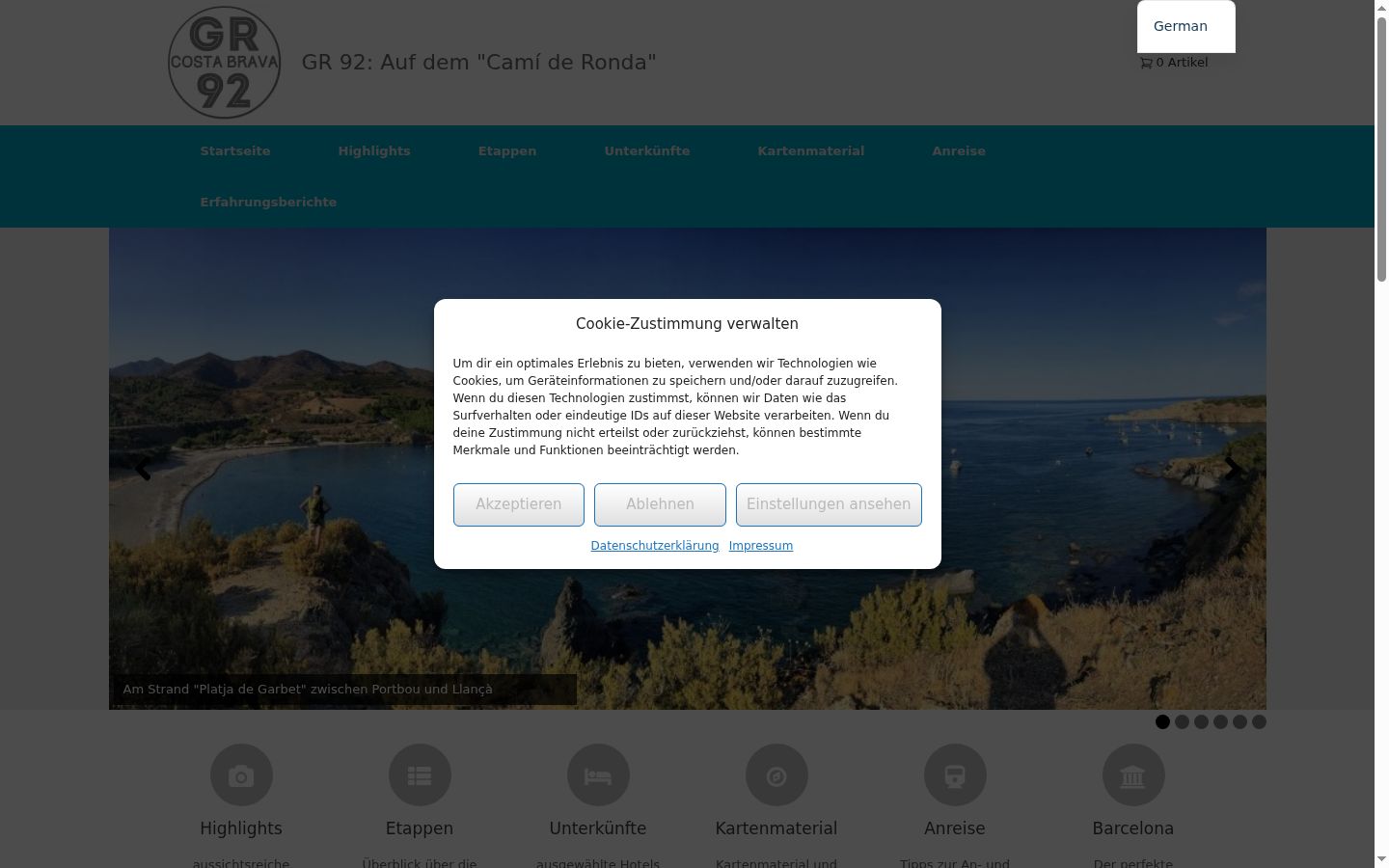The height and width of the screenshot is (868, 1389).
Task: Advance slider with the right arrow
Action: pyautogui.click(x=1233, y=469)
